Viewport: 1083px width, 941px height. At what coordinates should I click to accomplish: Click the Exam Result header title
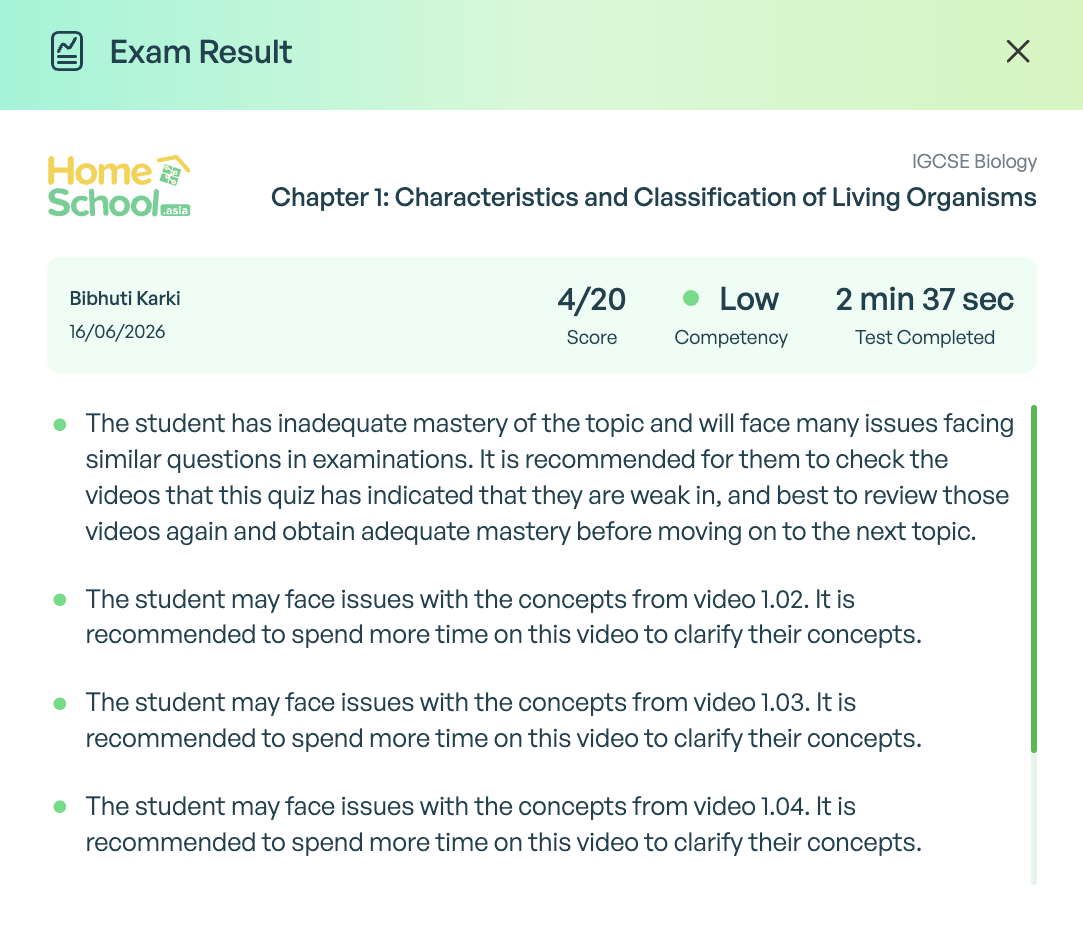pyautogui.click(x=201, y=52)
